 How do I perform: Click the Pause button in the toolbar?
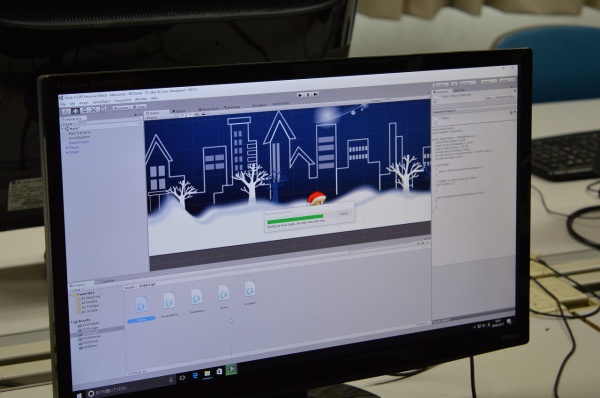coord(308,95)
